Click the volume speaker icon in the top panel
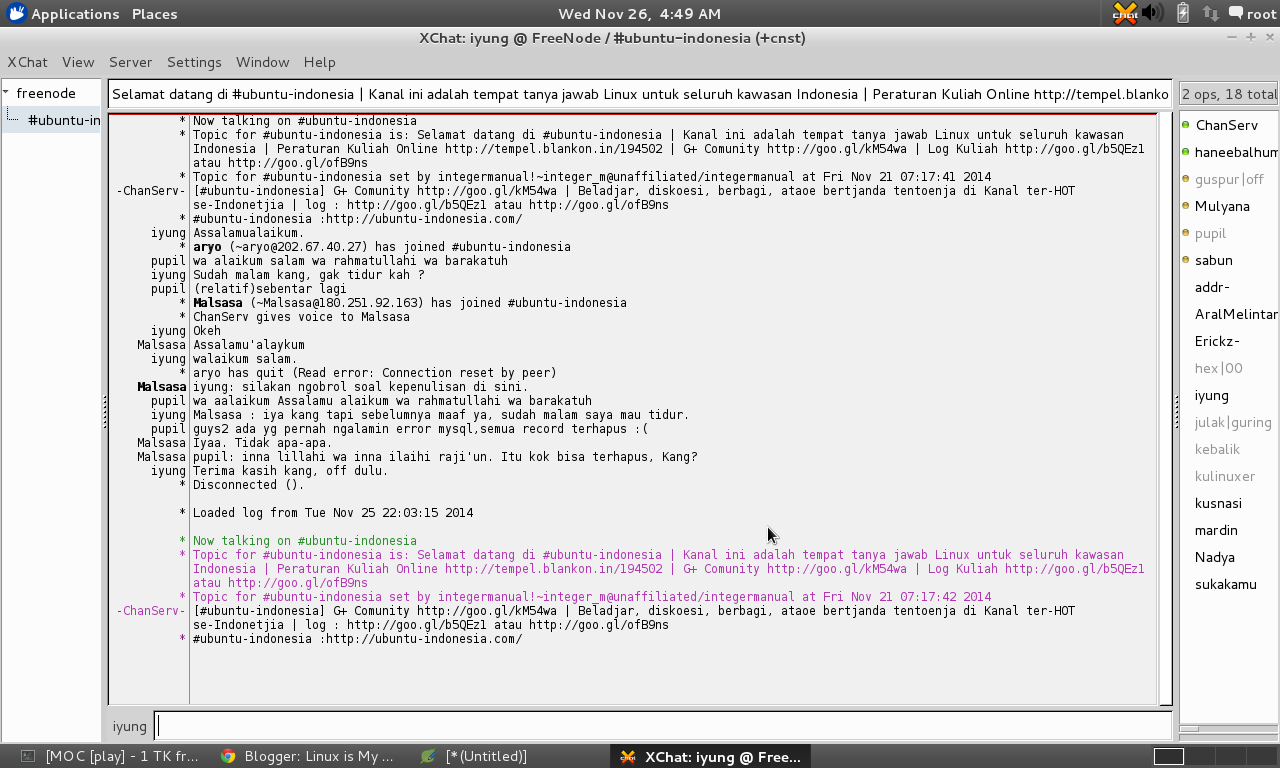1280x768 pixels. tap(1151, 13)
